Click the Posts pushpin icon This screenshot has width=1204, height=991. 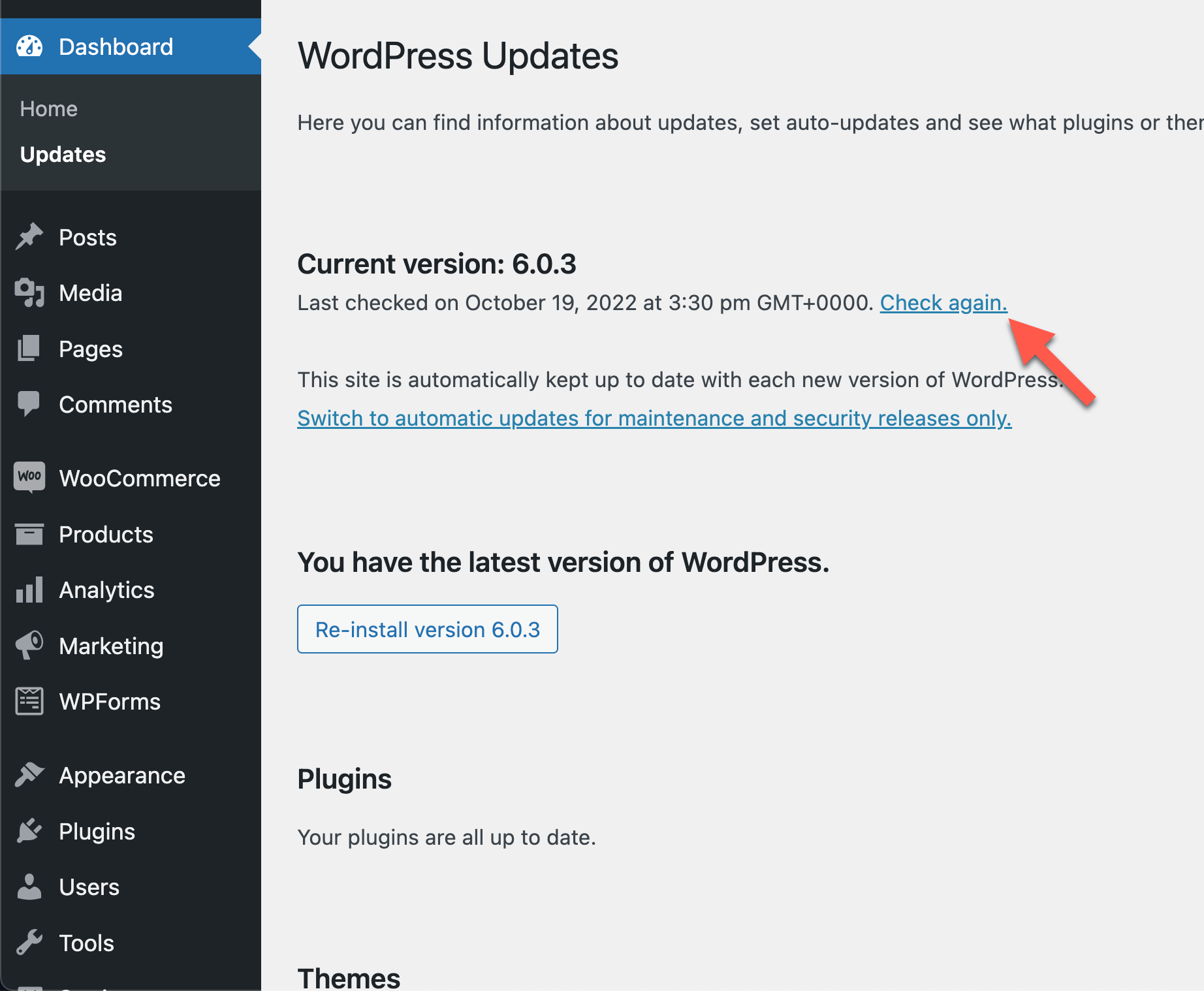click(29, 237)
